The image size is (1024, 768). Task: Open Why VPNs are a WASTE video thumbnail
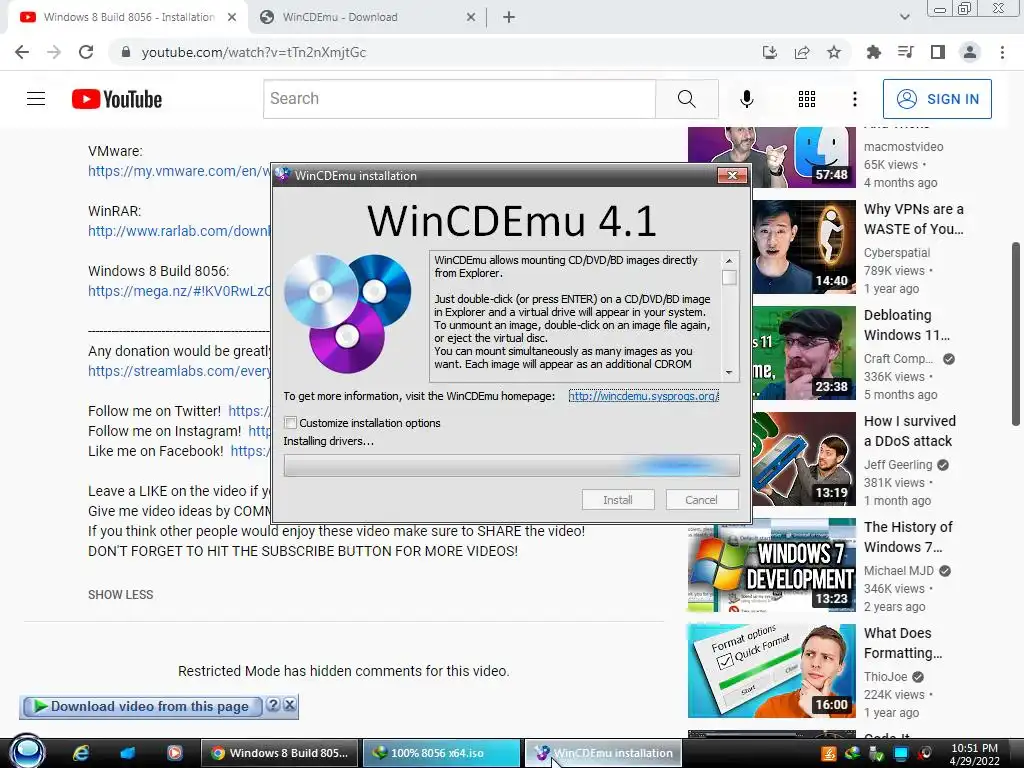click(x=804, y=247)
